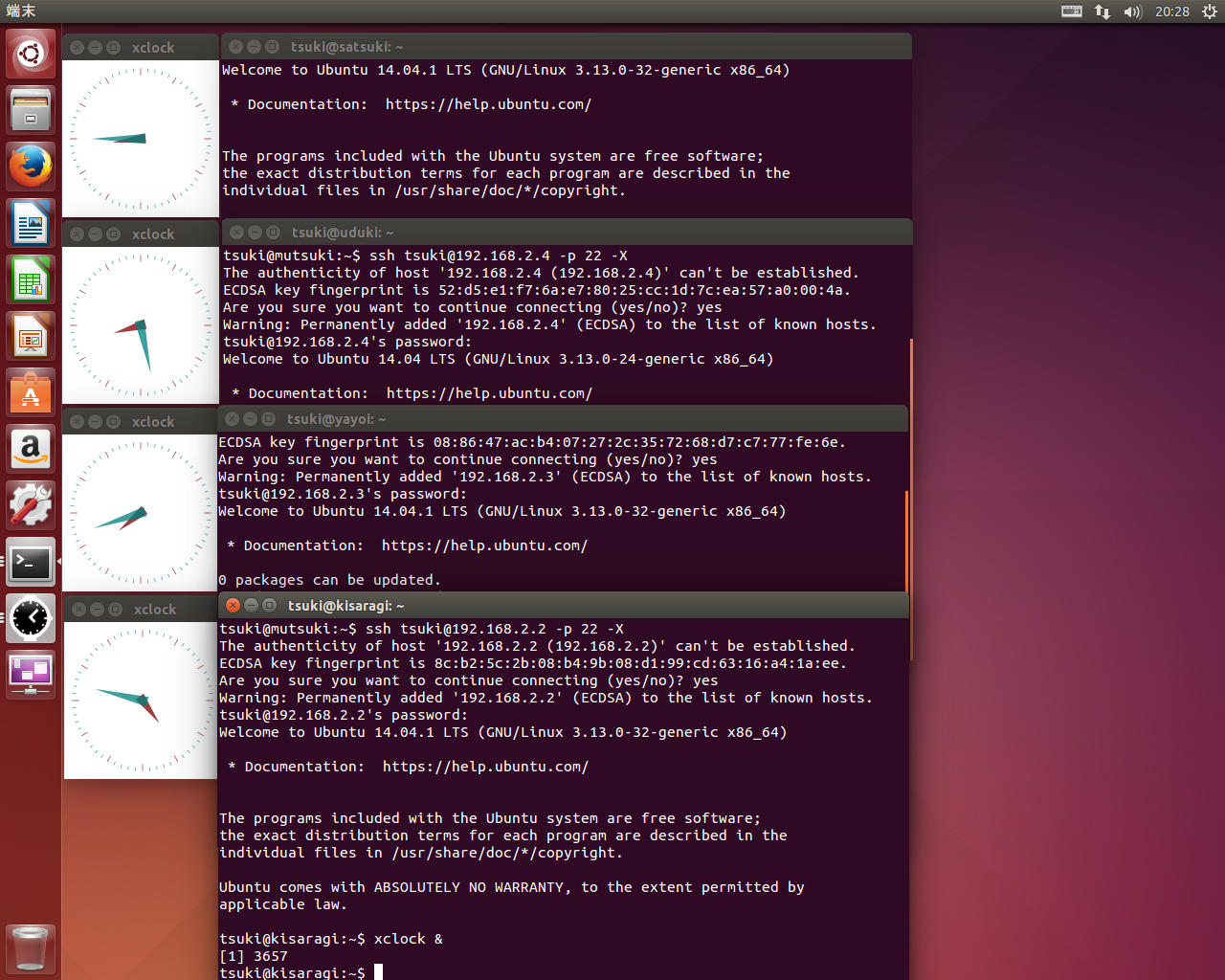
Task: Click the text "tsuki@192.168.2.4's password:"
Action: point(347,342)
